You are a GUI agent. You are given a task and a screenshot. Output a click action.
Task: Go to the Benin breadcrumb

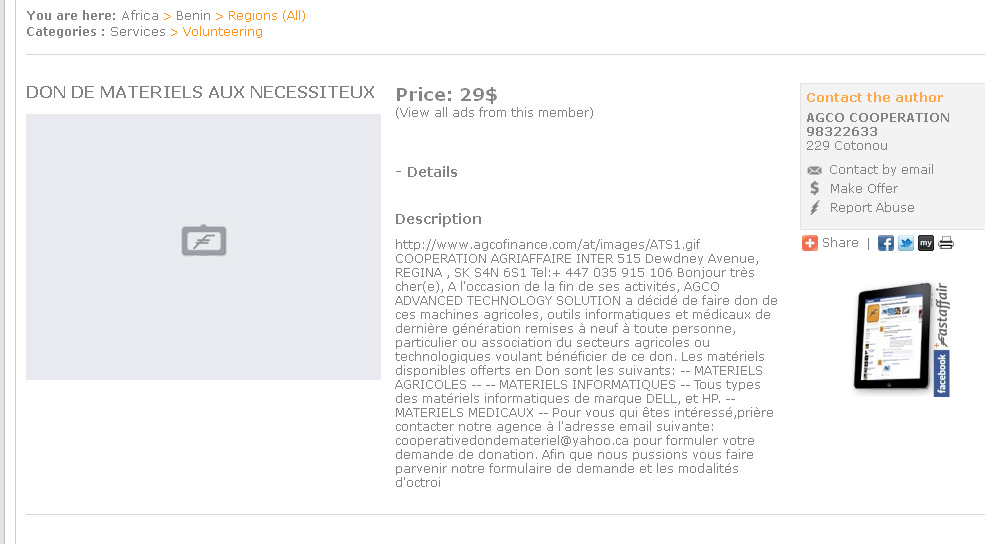coord(193,16)
